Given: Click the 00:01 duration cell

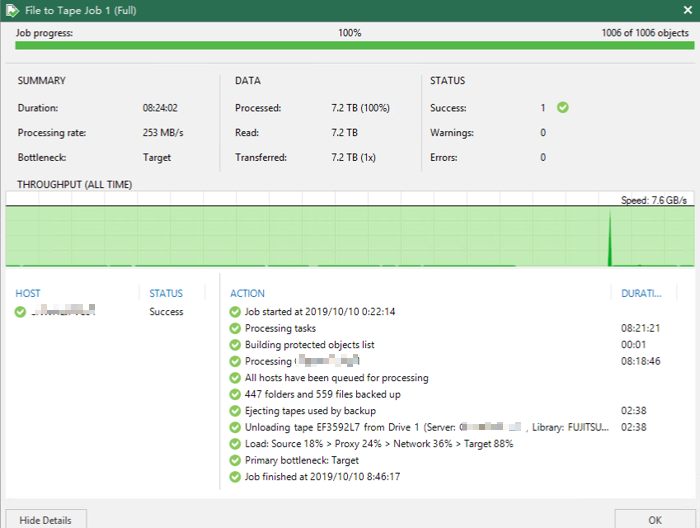Looking at the screenshot, I should 633,345.
